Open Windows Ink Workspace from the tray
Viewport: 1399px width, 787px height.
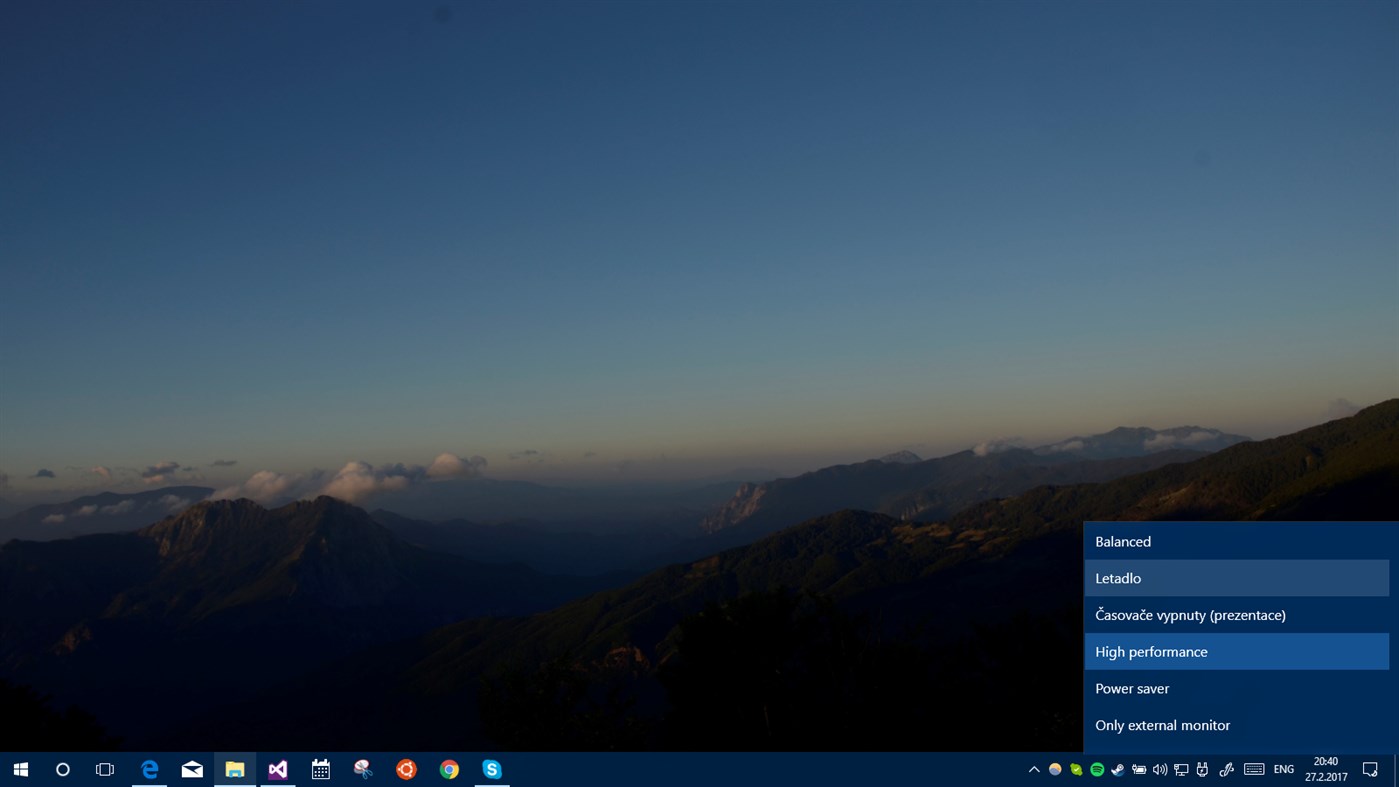(1226, 769)
